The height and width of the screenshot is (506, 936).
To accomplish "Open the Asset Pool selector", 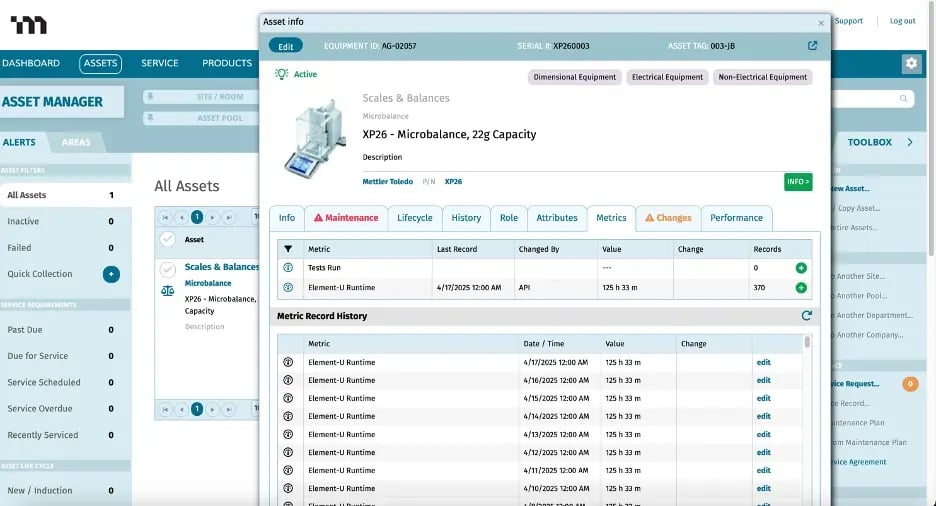I will (200, 118).
